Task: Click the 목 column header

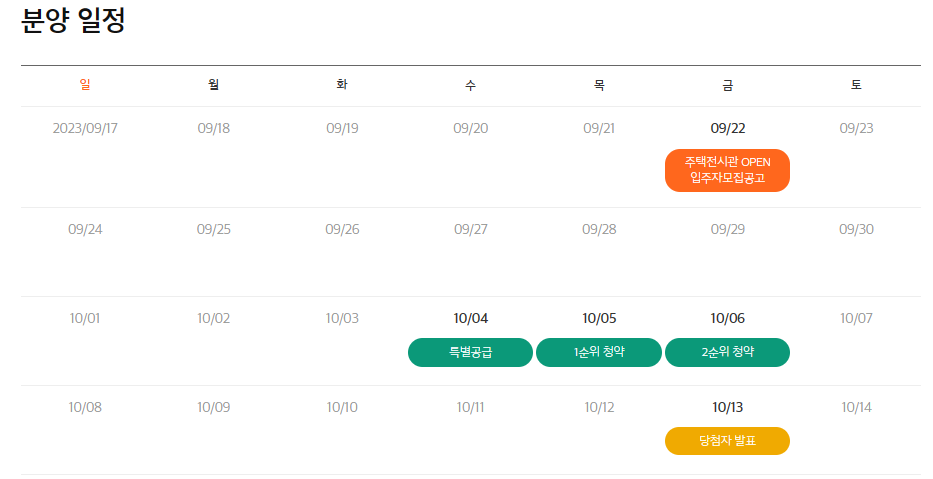Action: [599, 84]
